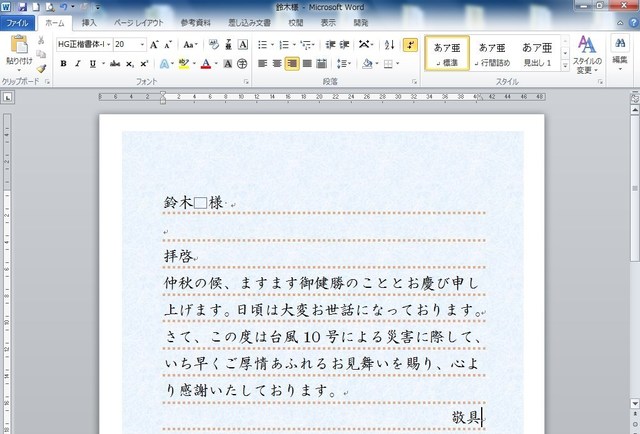The width and height of the screenshot is (640, 434).
Task: Click the red font color swatch
Action: pyautogui.click(x=205, y=64)
